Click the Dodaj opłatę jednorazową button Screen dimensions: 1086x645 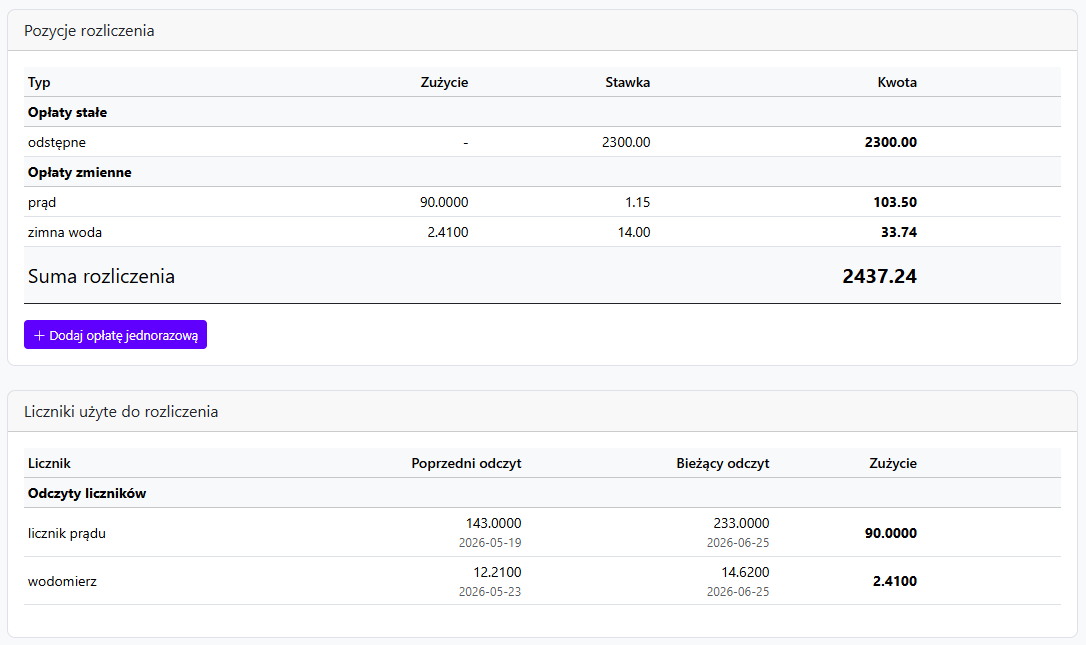coord(115,335)
